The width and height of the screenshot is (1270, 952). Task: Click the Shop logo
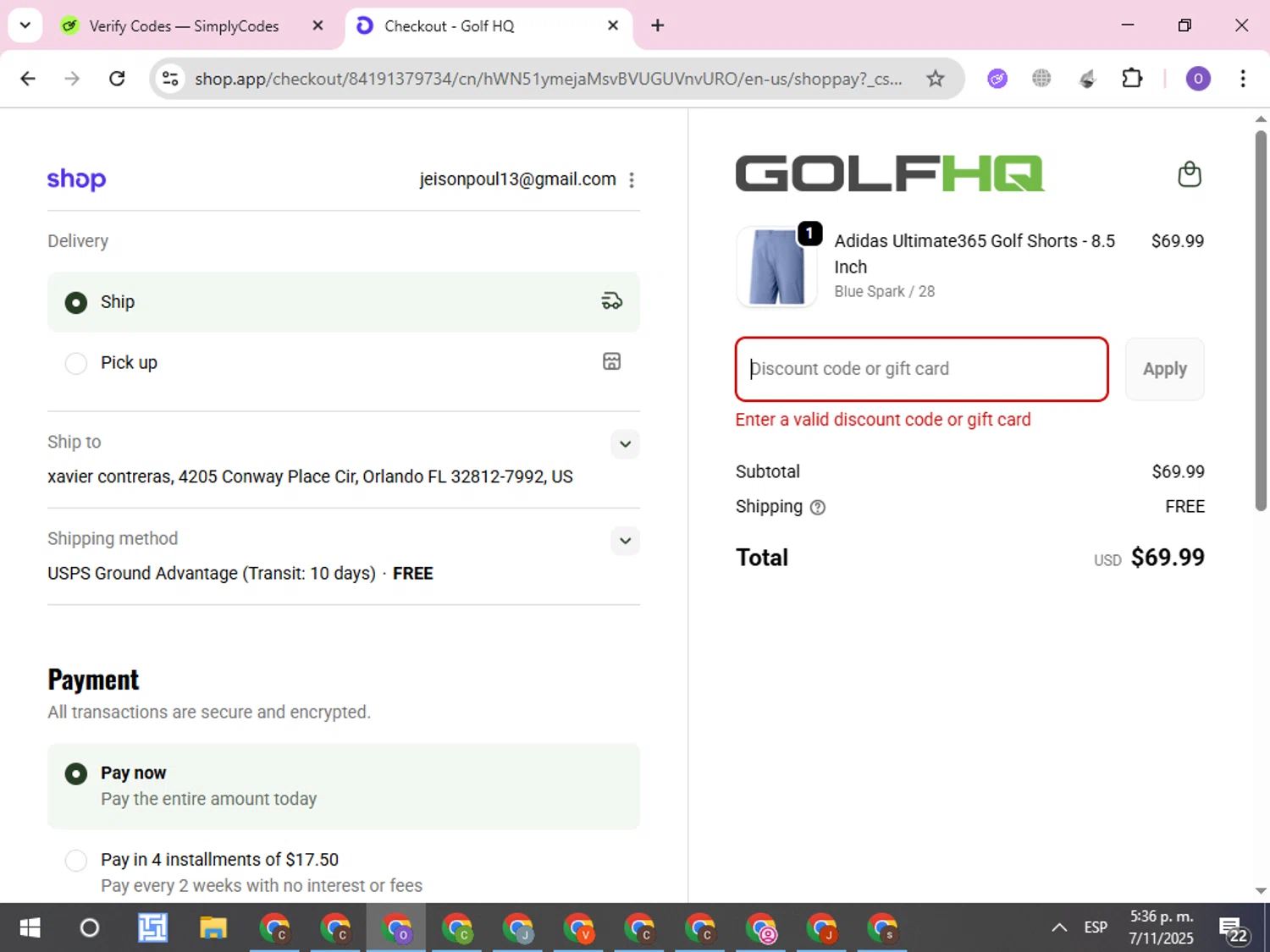click(x=76, y=179)
